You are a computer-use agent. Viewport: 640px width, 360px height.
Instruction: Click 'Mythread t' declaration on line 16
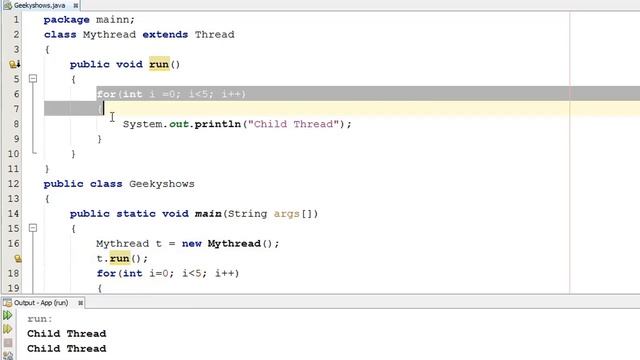coord(129,244)
